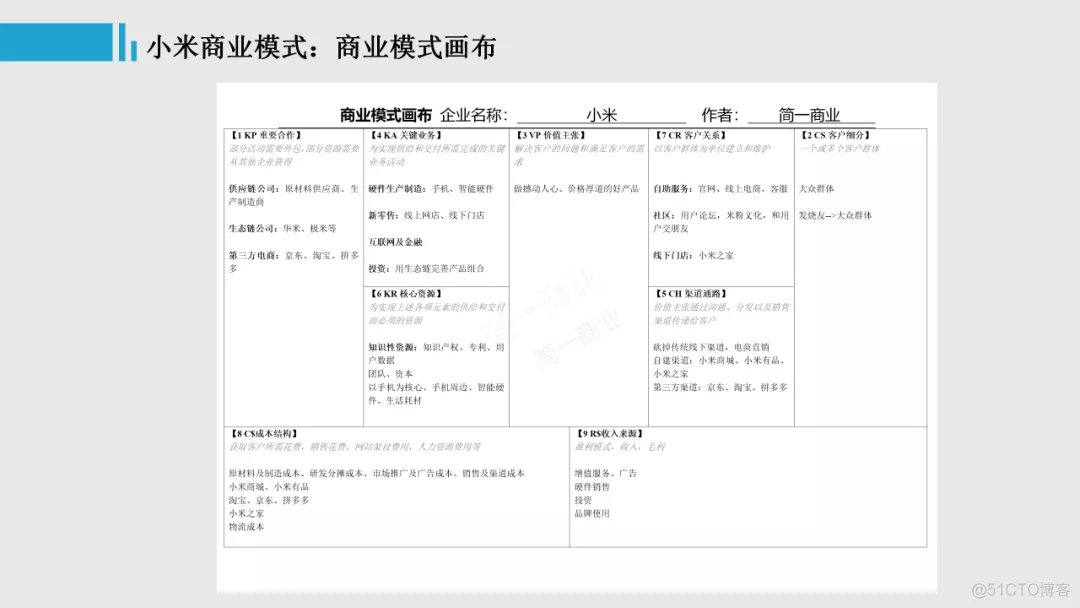Click the 互联网及金融 line
The height and width of the screenshot is (608, 1080).
(x=395, y=242)
